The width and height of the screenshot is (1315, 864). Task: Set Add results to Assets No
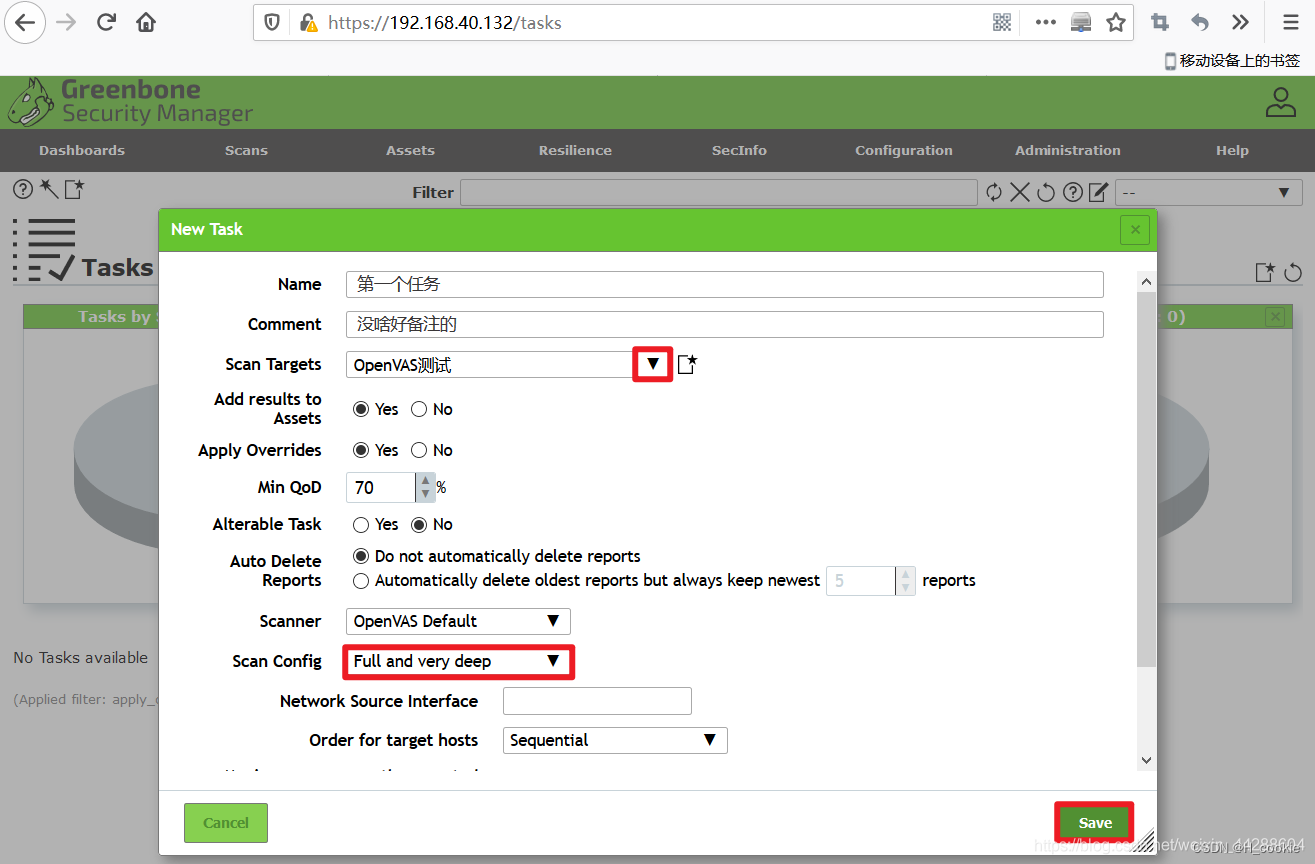419,409
